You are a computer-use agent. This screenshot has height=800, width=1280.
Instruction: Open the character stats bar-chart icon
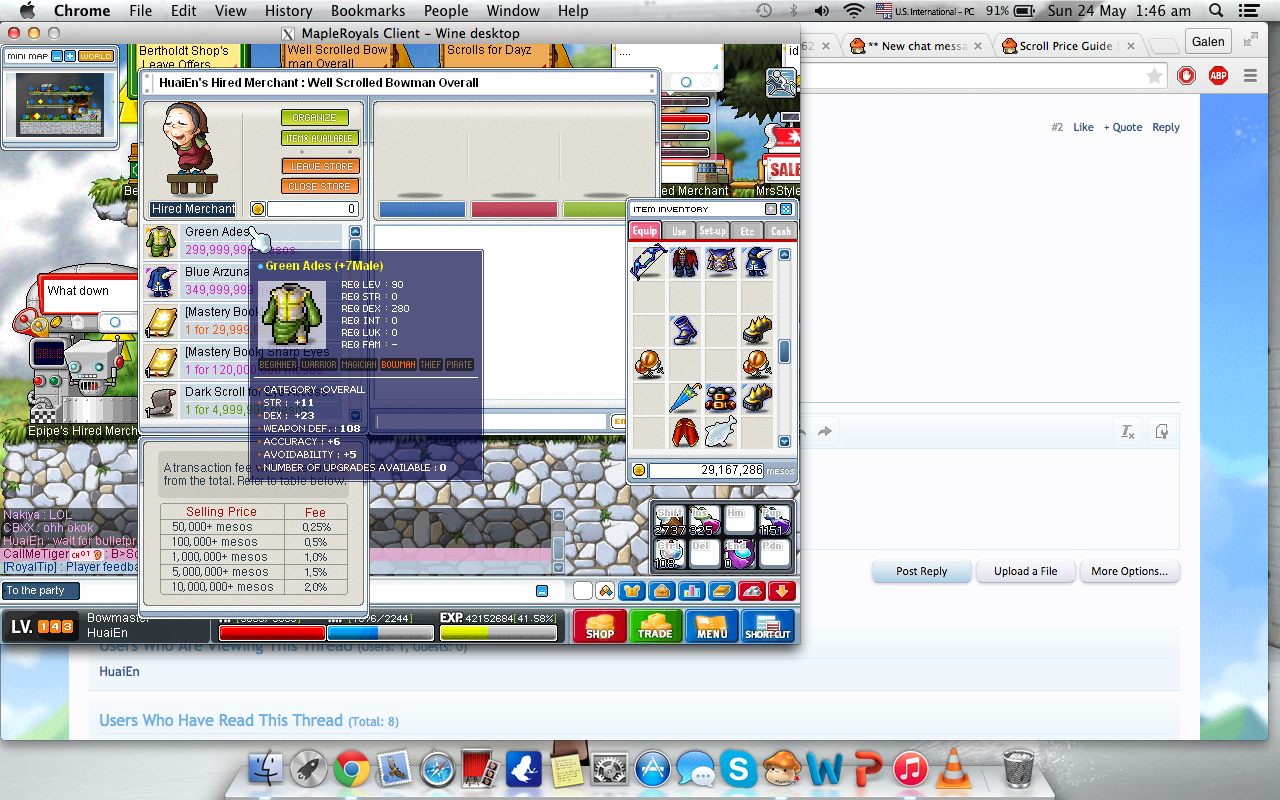691,591
